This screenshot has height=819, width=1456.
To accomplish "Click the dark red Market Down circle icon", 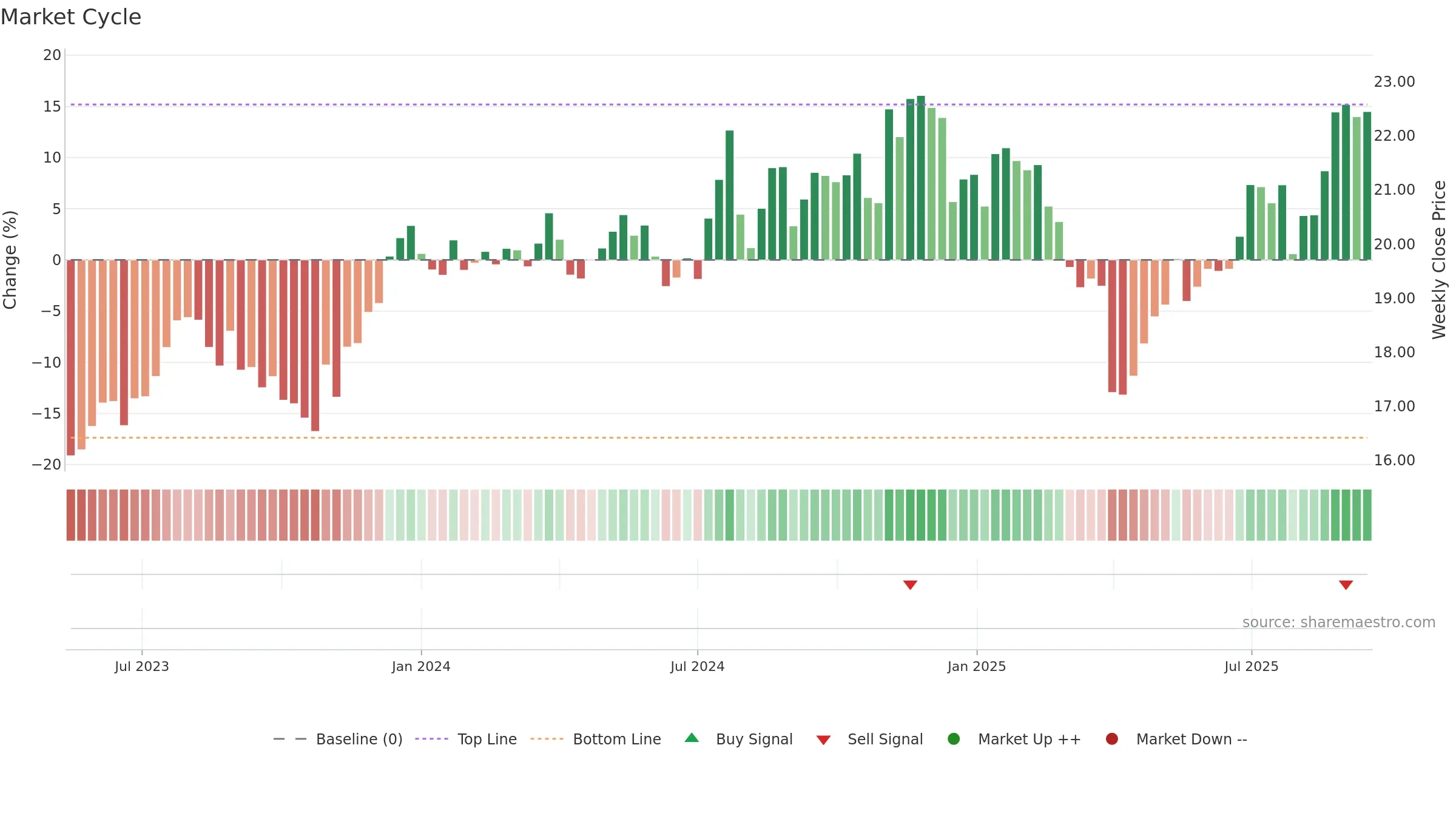I will coord(1112,739).
